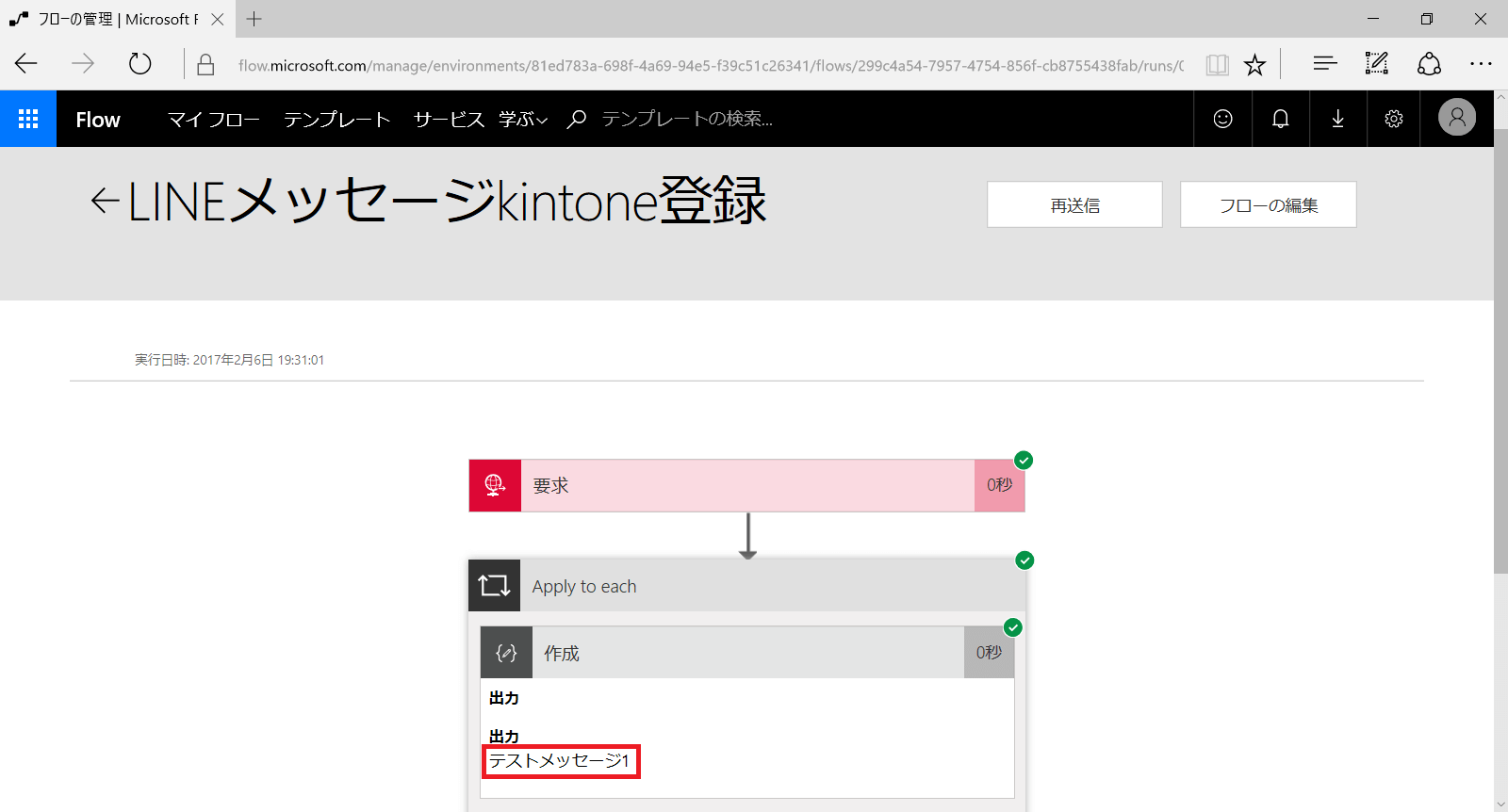Go back with the browser back arrow
The height and width of the screenshot is (812, 1508).
point(26,64)
